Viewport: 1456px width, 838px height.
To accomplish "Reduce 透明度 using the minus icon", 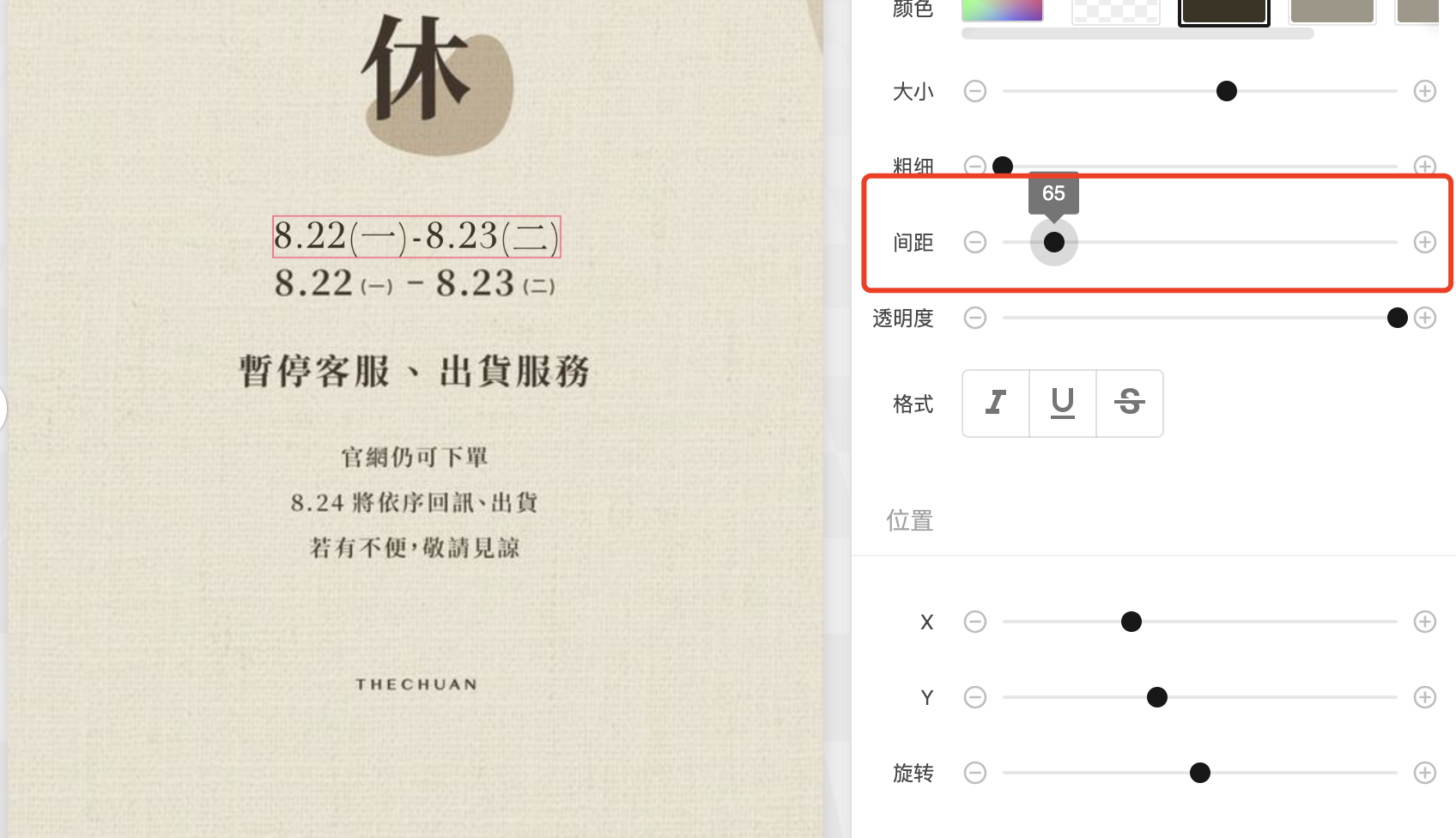I will [x=975, y=318].
